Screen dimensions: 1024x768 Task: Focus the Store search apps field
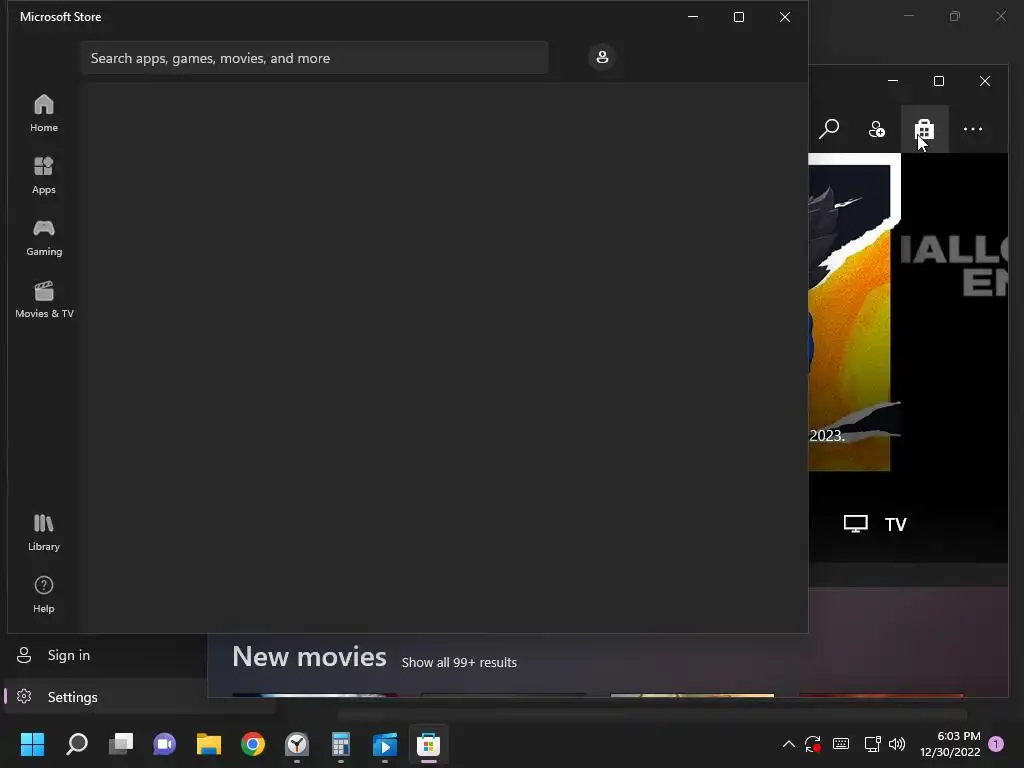tap(315, 58)
